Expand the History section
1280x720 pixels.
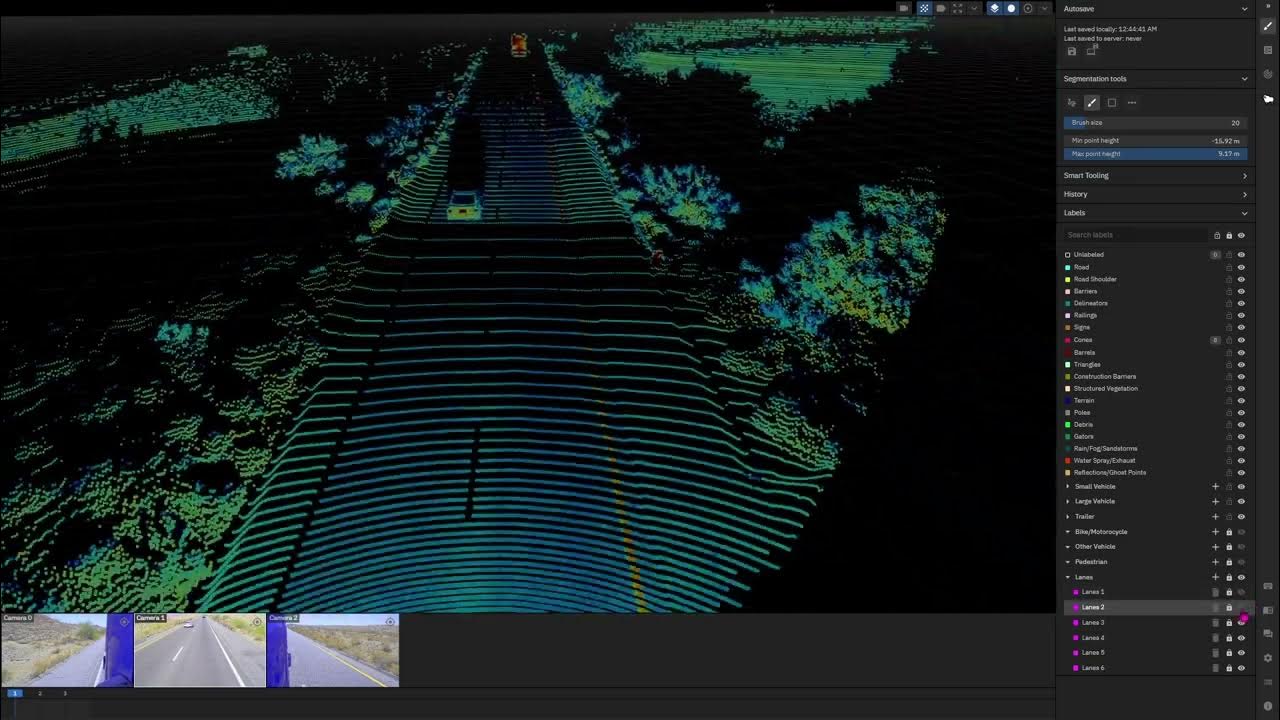(x=1244, y=194)
